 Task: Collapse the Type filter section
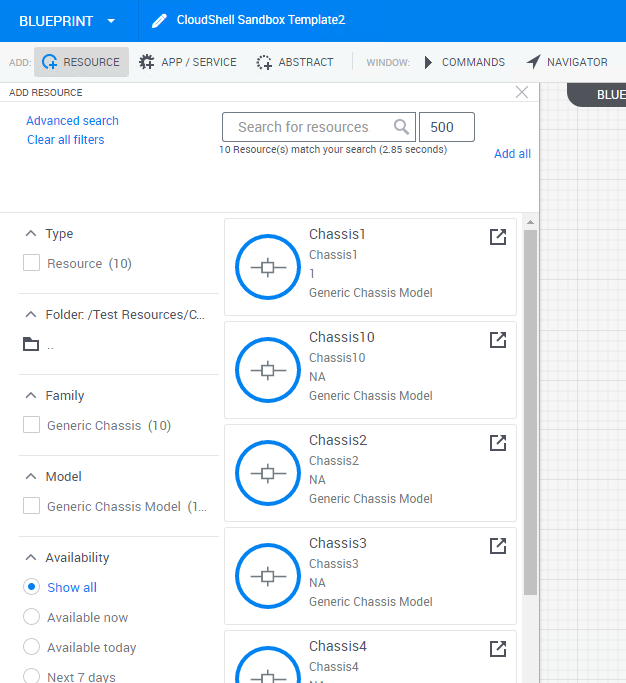point(29,233)
